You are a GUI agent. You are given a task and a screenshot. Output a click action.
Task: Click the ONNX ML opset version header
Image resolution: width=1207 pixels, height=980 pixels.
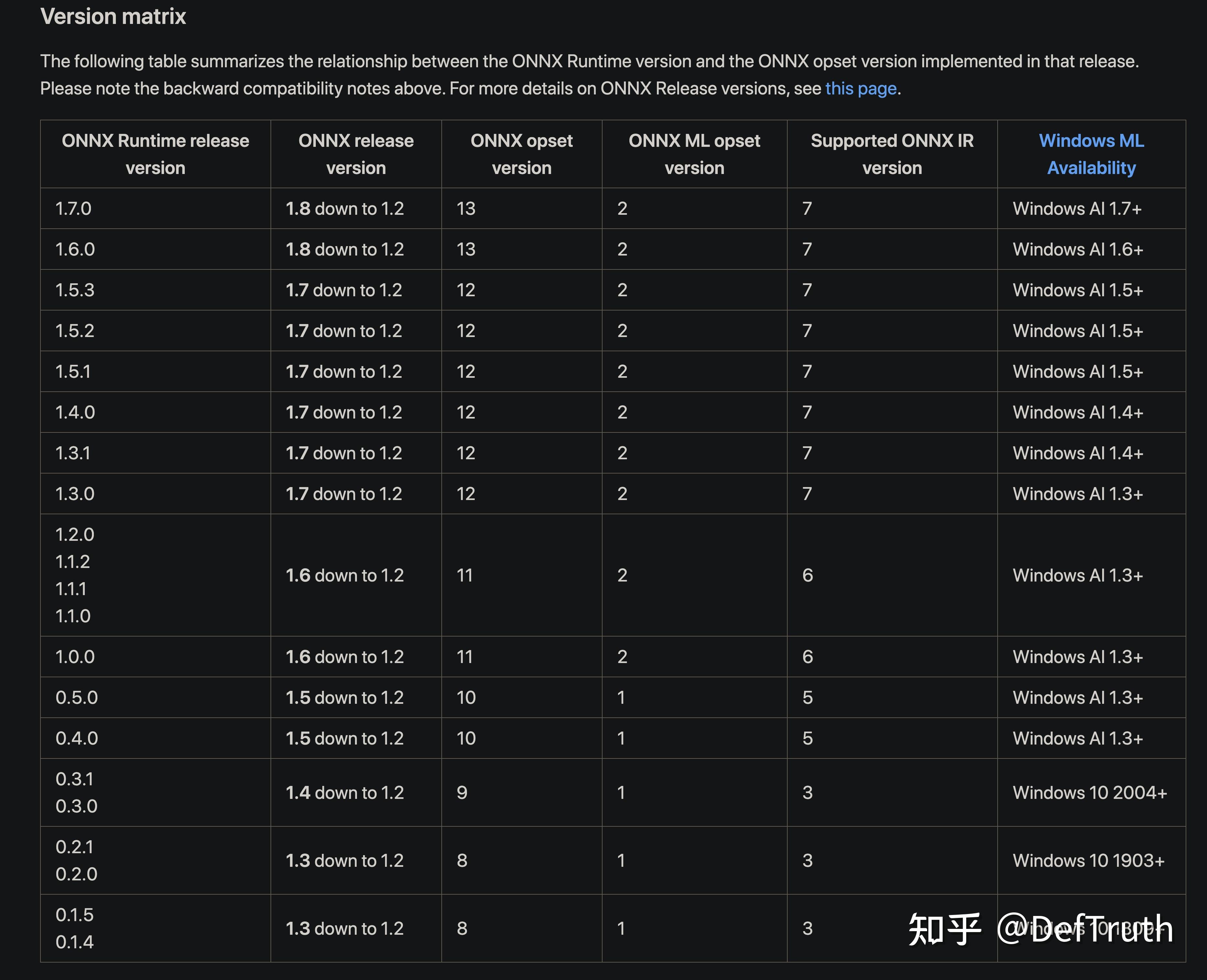(x=694, y=154)
